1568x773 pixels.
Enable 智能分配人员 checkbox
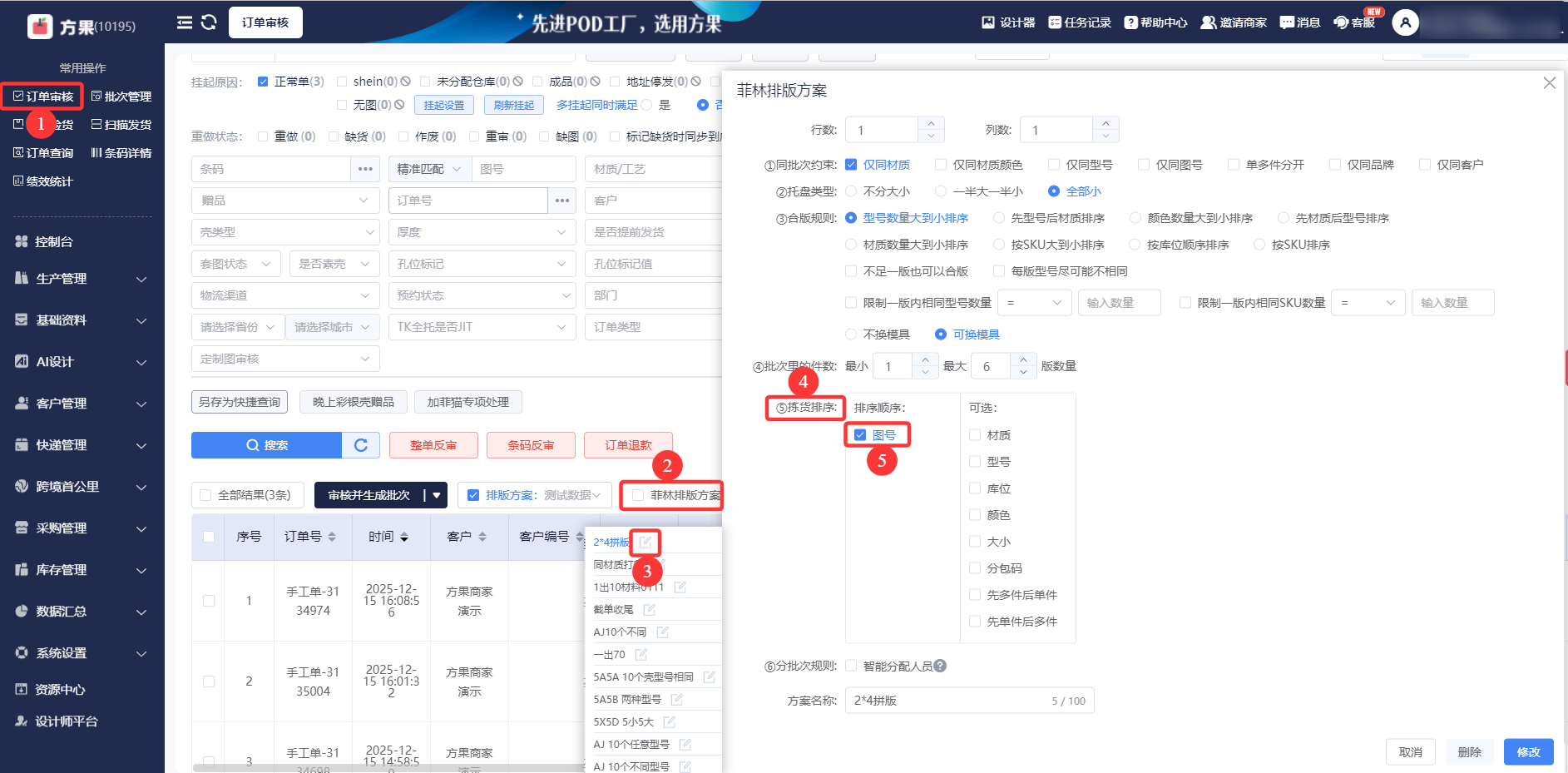pyautogui.click(x=851, y=666)
